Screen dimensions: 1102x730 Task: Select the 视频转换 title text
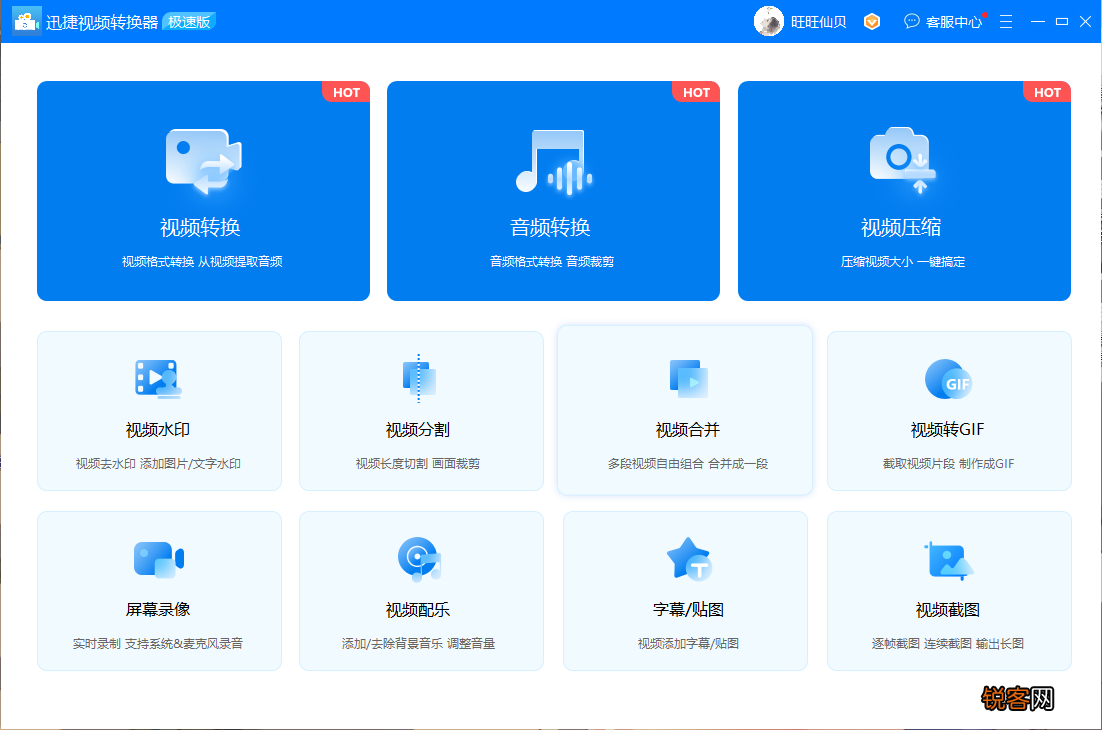(200, 227)
